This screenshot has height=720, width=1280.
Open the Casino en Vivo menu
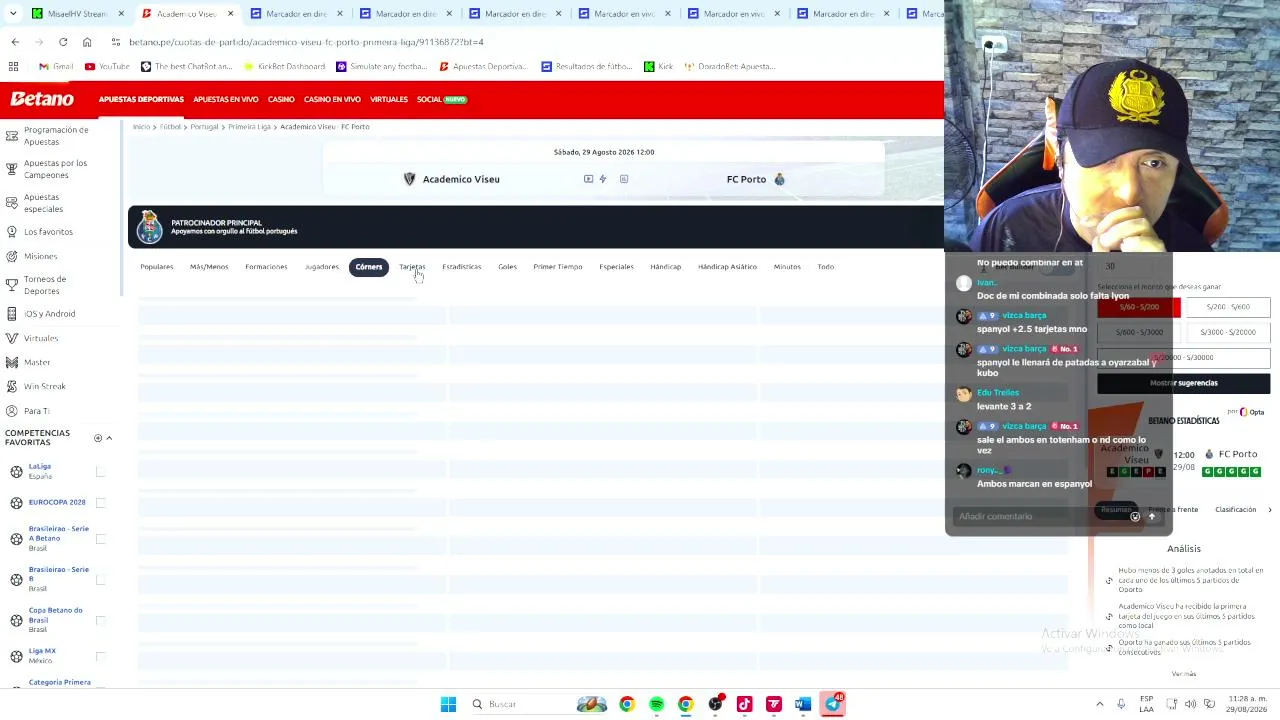(x=332, y=99)
